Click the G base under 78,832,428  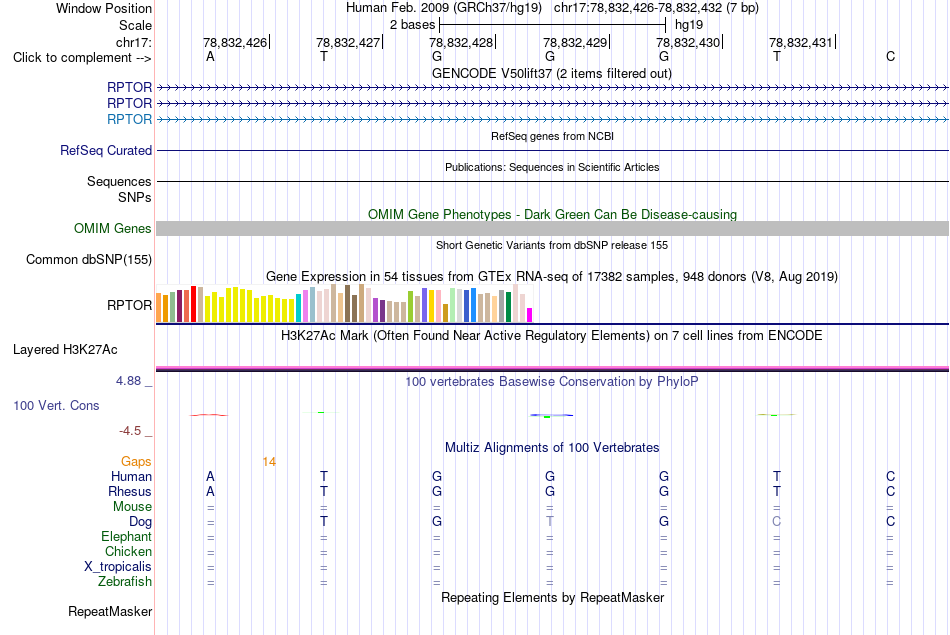click(437, 57)
